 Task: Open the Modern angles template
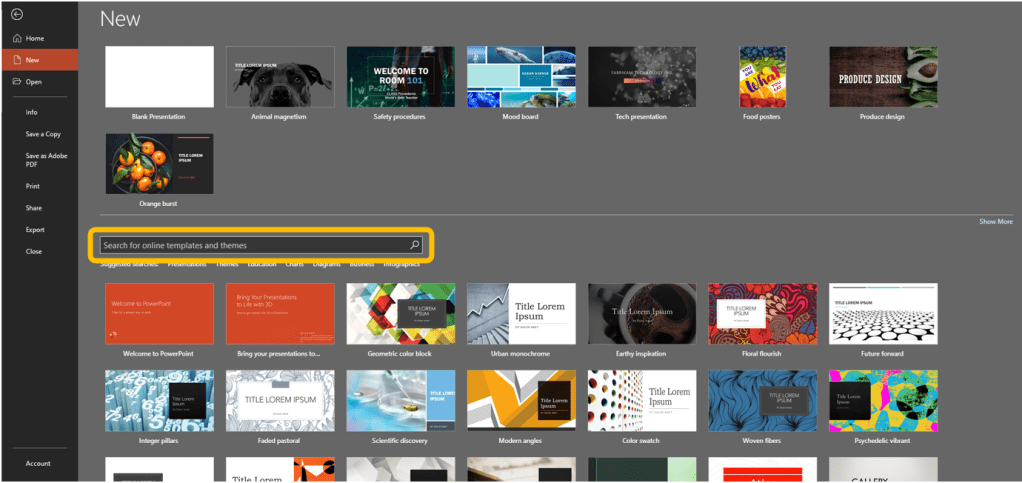[521, 400]
